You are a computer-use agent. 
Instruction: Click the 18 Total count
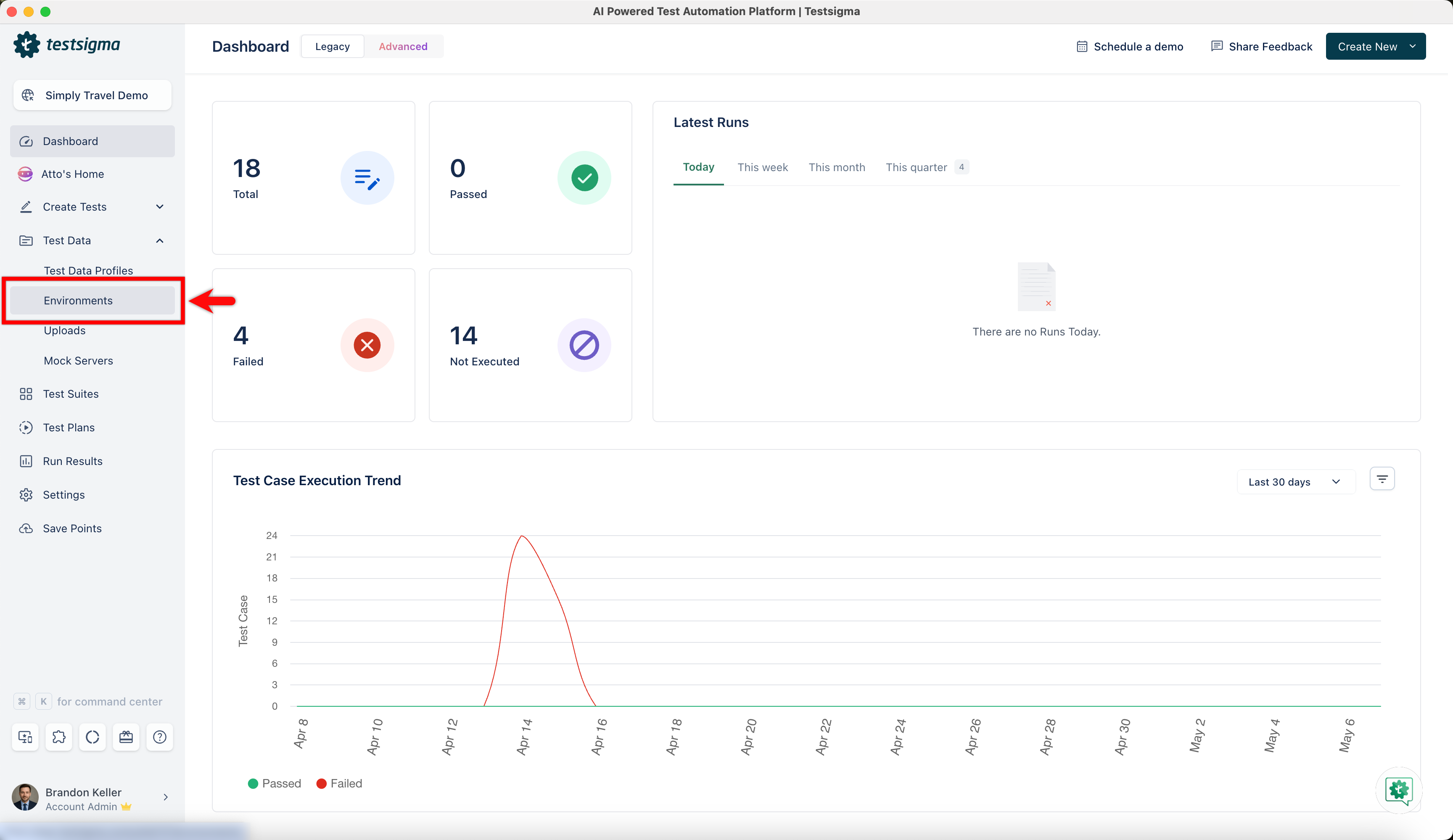246,168
